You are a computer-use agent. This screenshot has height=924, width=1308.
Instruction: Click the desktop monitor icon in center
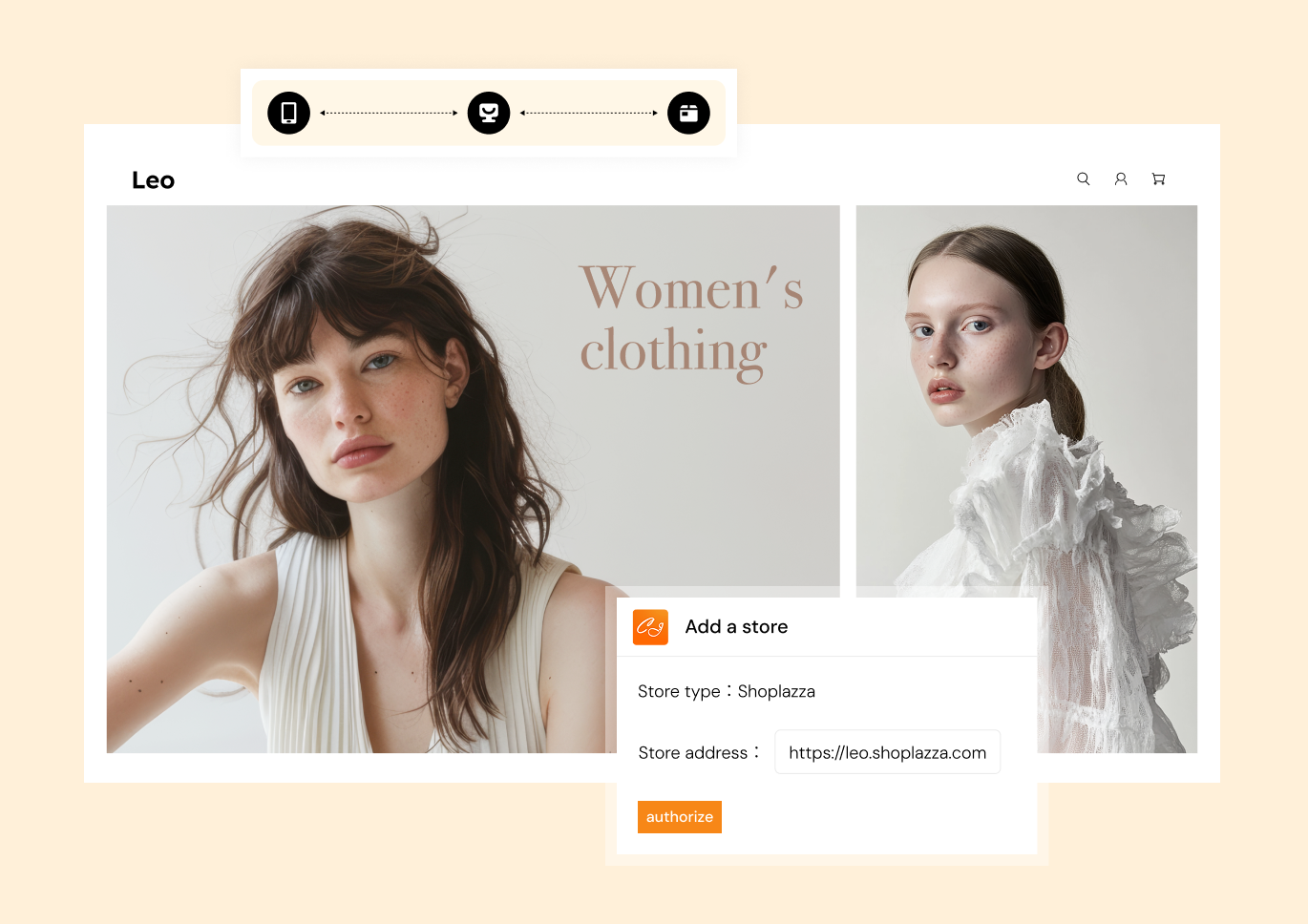489,113
